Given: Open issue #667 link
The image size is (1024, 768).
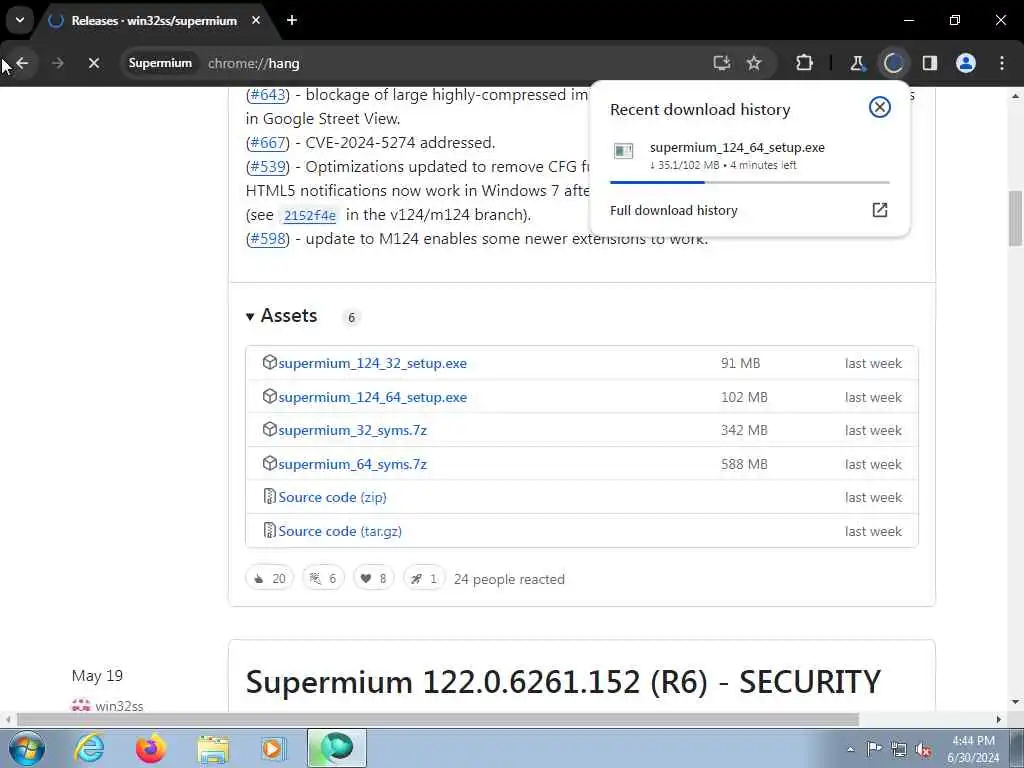Looking at the screenshot, I should click(x=268, y=142).
